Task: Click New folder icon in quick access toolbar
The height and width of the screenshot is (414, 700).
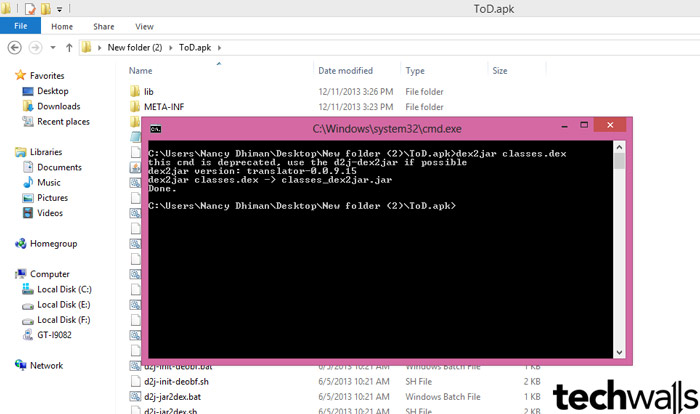Action: click(46, 8)
